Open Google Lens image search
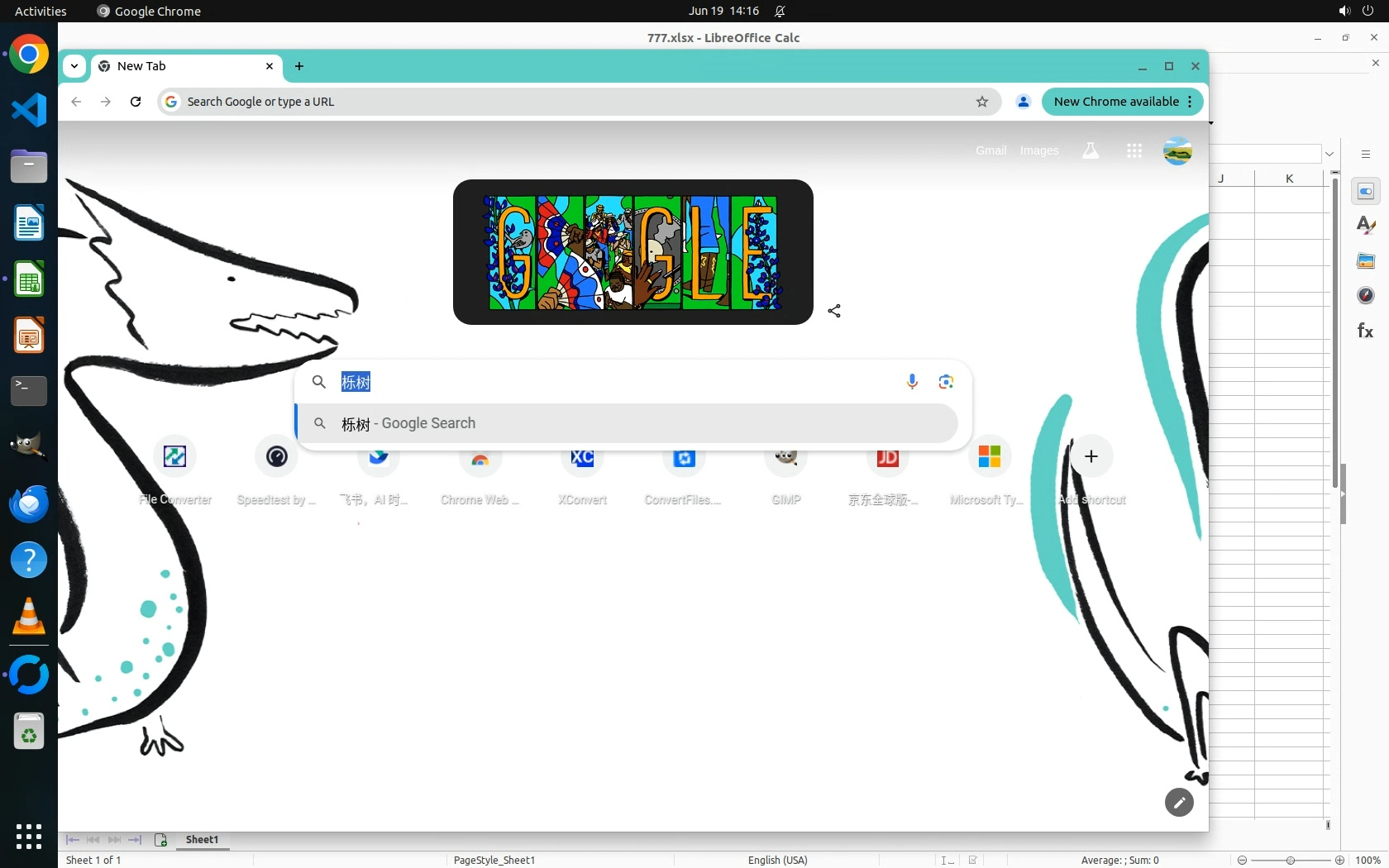The width and height of the screenshot is (1389, 868). coord(946,382)
